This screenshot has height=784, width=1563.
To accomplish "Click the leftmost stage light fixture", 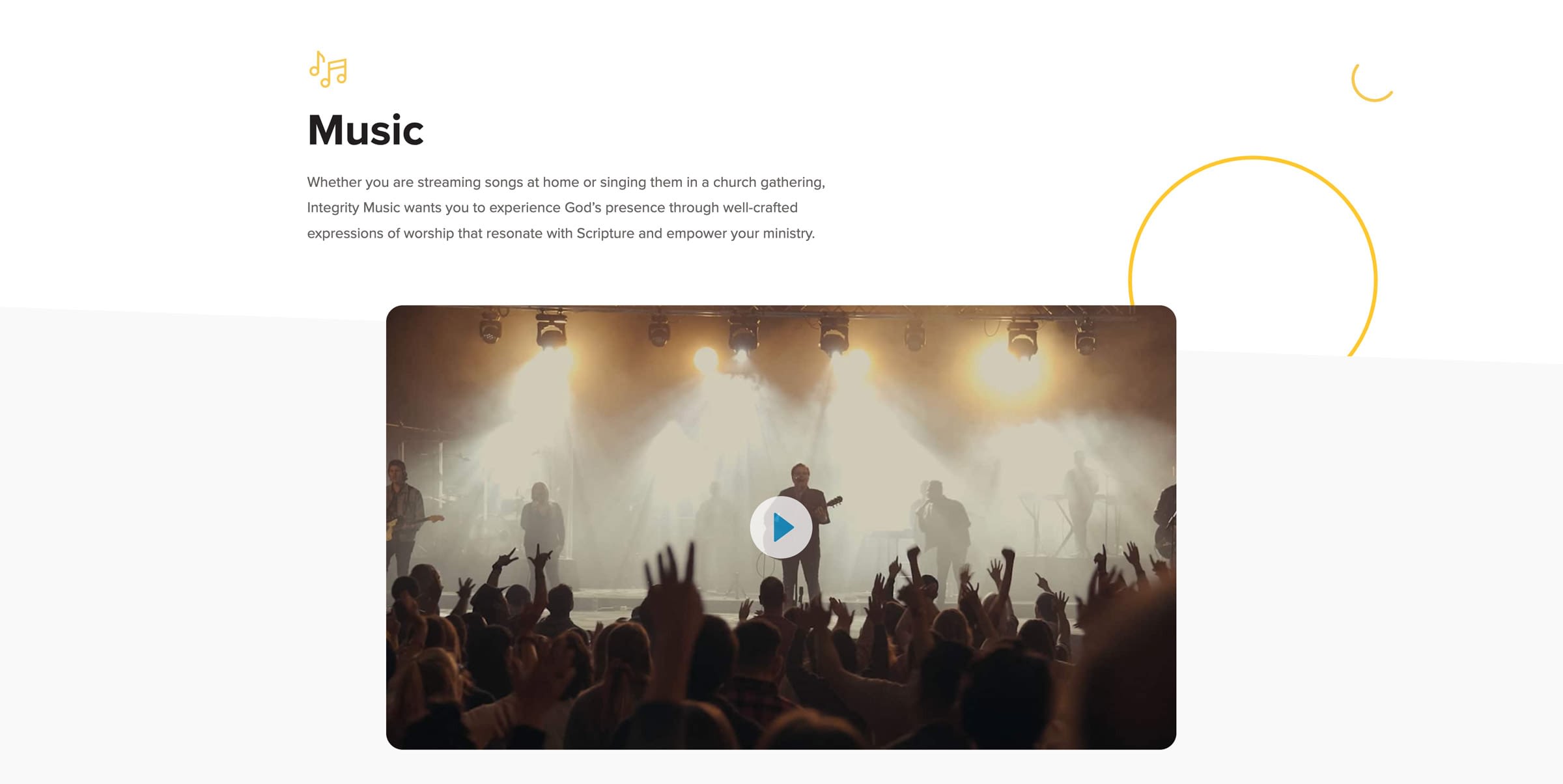I will click(x=490, y=328).
